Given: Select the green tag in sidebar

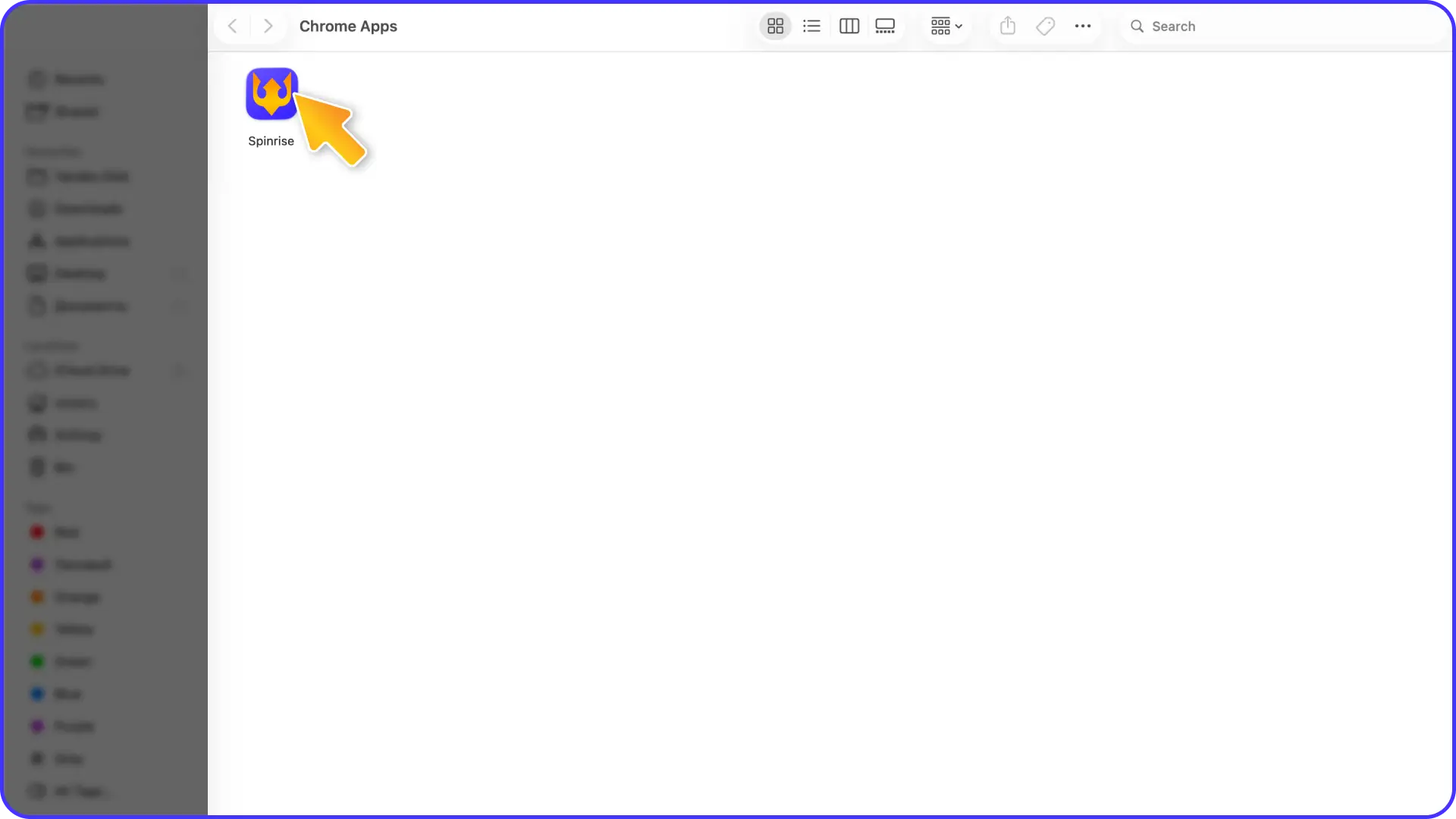Looking at the screenshot, I should 59,662.
